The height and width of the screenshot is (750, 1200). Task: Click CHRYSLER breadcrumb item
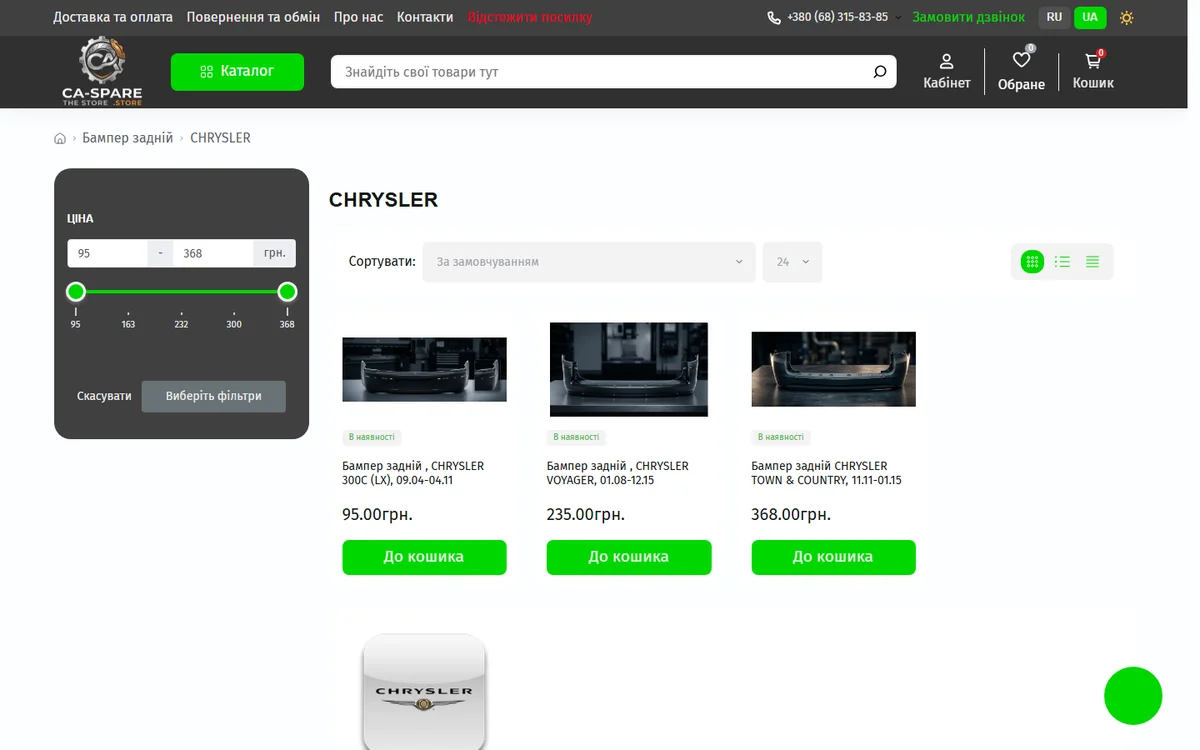point(220,138)
